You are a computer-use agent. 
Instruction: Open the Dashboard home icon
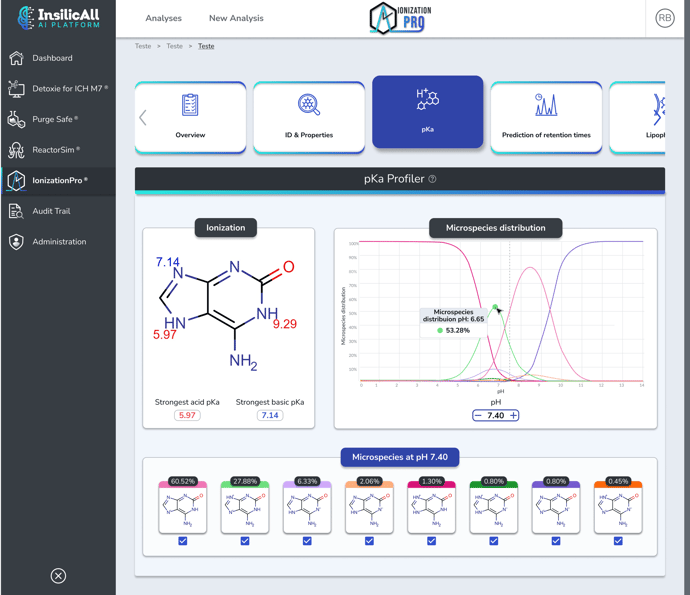click(16, 58)
